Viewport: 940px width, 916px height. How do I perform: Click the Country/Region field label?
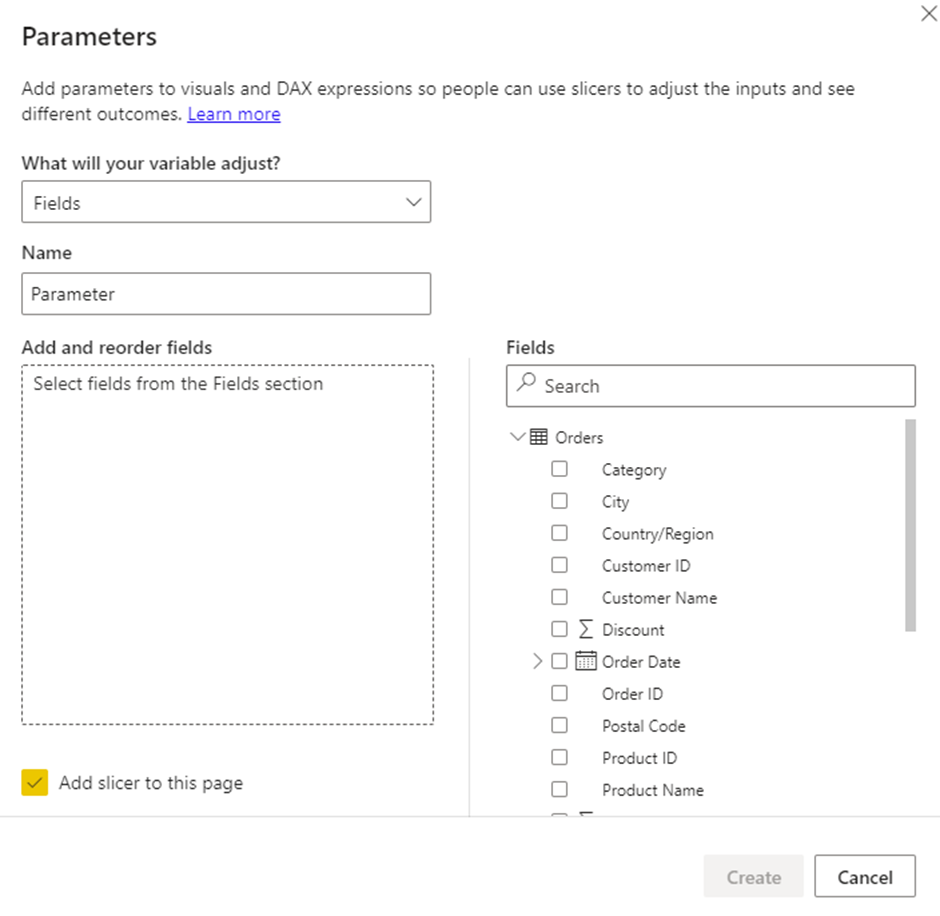[x=657, y=534]
